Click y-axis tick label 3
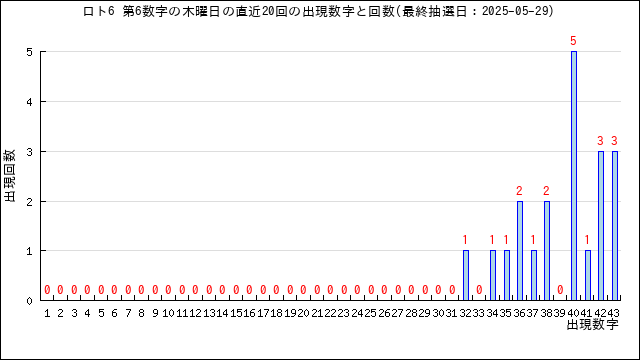Viewport: 640px width, 360px height. [x=29, y=152]
